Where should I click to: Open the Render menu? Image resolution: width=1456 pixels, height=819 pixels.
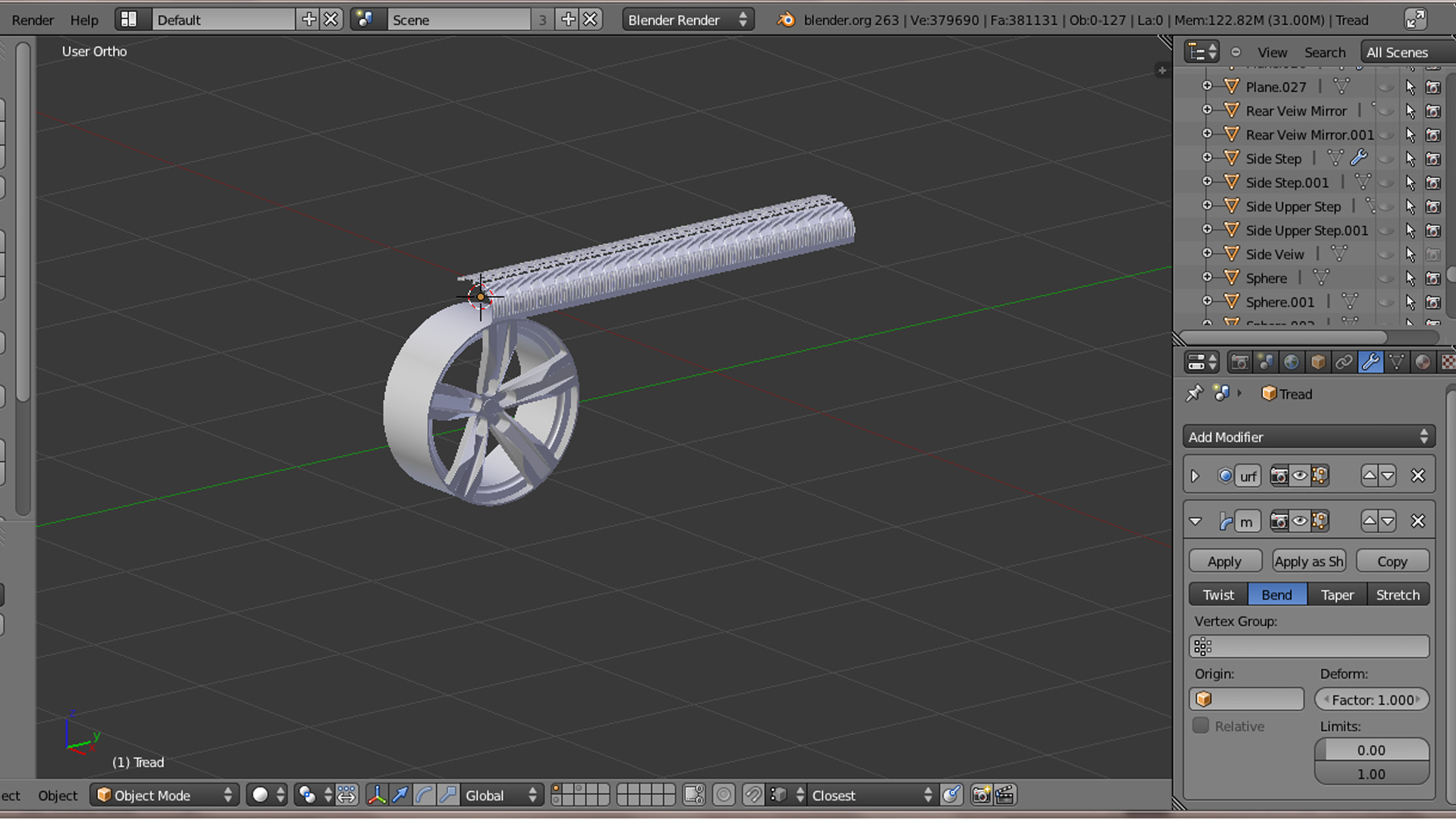coord(33,20)
